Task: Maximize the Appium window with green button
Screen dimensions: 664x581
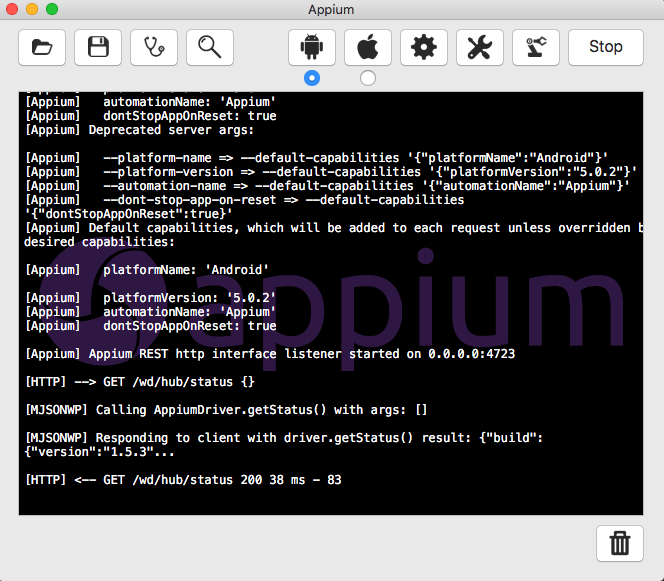Action: point(52,9)
